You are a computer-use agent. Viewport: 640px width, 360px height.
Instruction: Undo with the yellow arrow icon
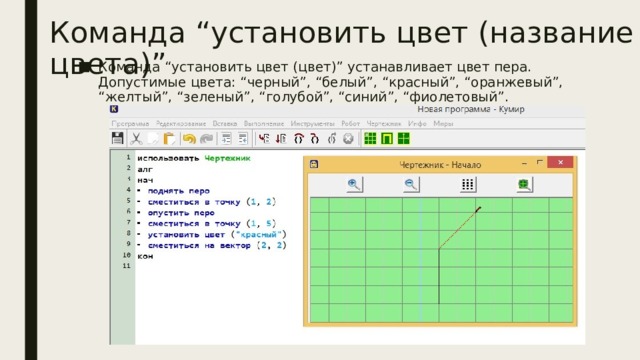(x=189, y=139)
